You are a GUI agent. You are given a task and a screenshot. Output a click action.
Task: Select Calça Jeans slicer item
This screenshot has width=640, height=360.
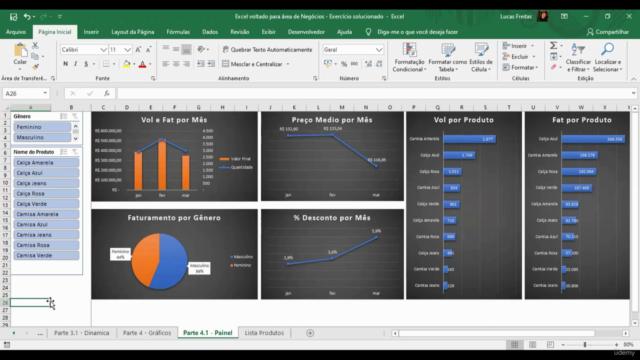click(46, 183)
